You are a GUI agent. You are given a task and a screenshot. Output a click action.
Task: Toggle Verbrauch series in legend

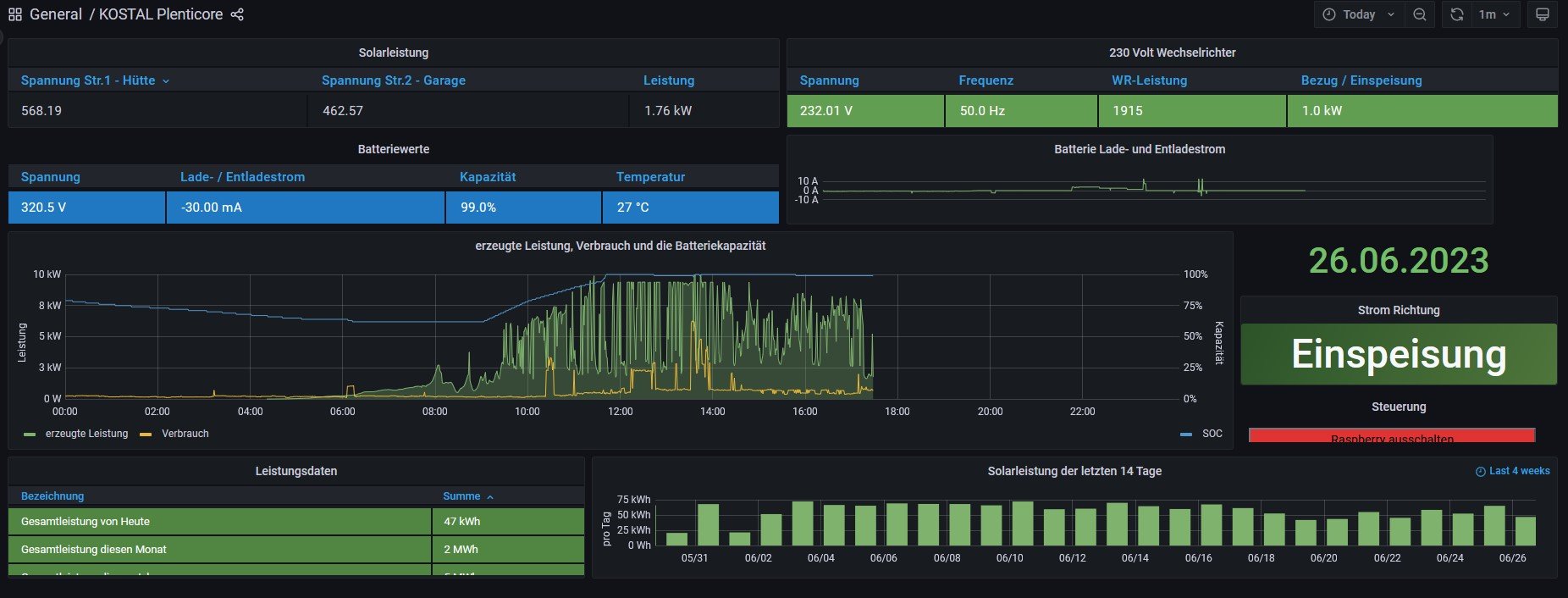[185, 434]
